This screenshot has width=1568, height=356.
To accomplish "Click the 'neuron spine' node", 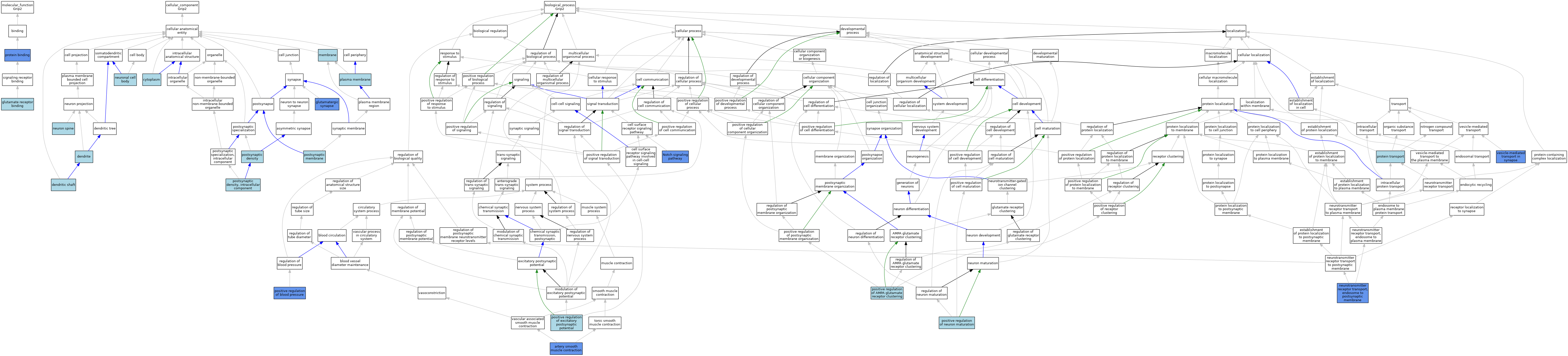I will 63,129.
